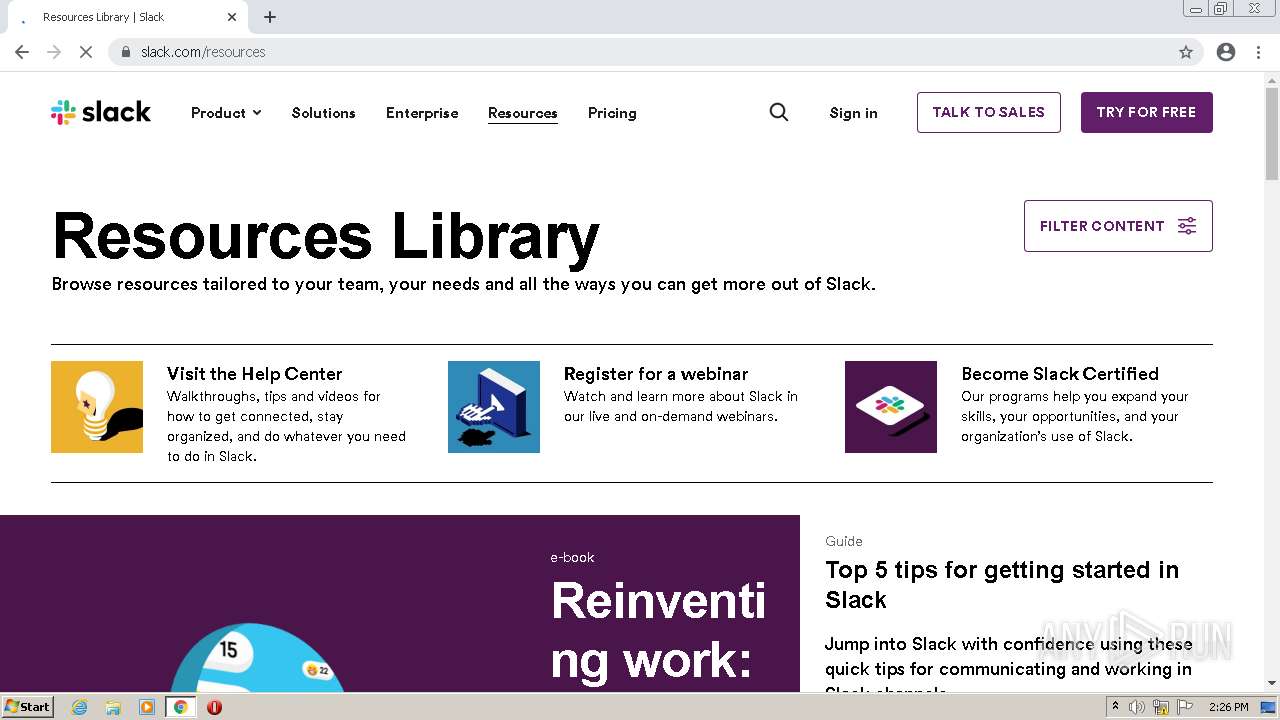The image size is (1280, 720).
Task: Open the FILTER CONTENT button
Action: point(1118,226)
